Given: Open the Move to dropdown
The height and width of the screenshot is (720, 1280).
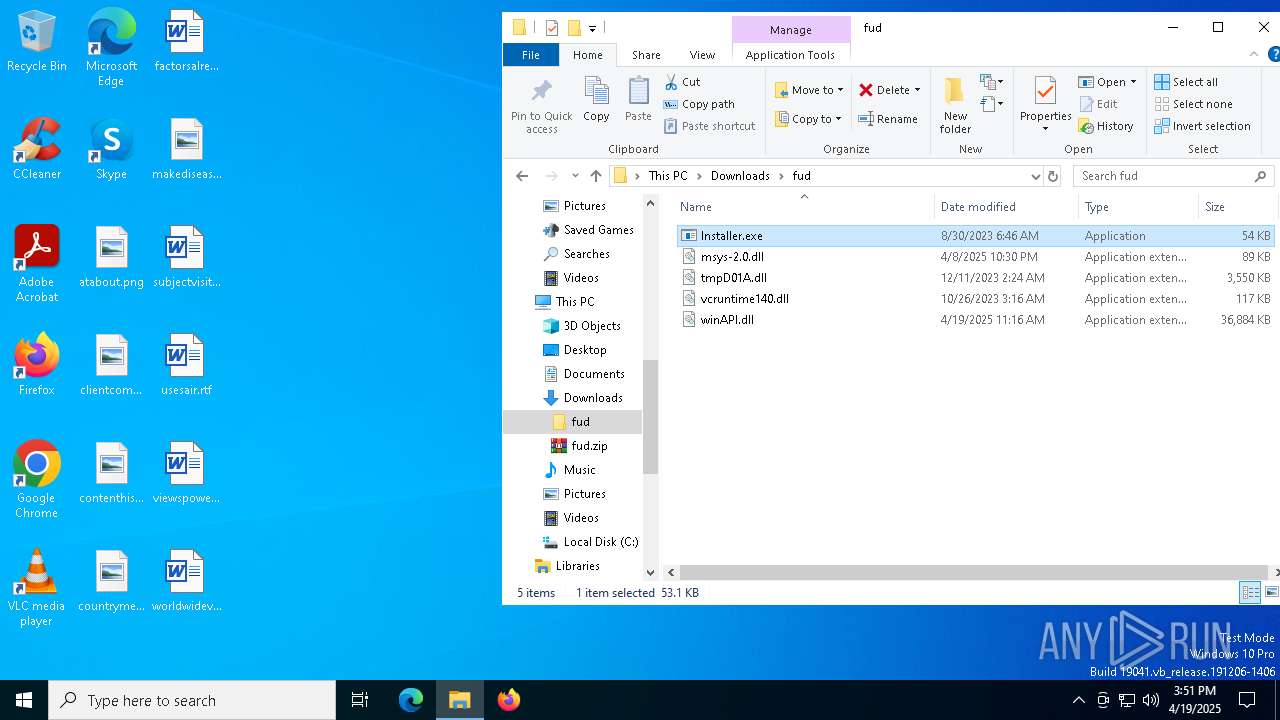Looking at the screenshot, I should (x=809, y=90).
